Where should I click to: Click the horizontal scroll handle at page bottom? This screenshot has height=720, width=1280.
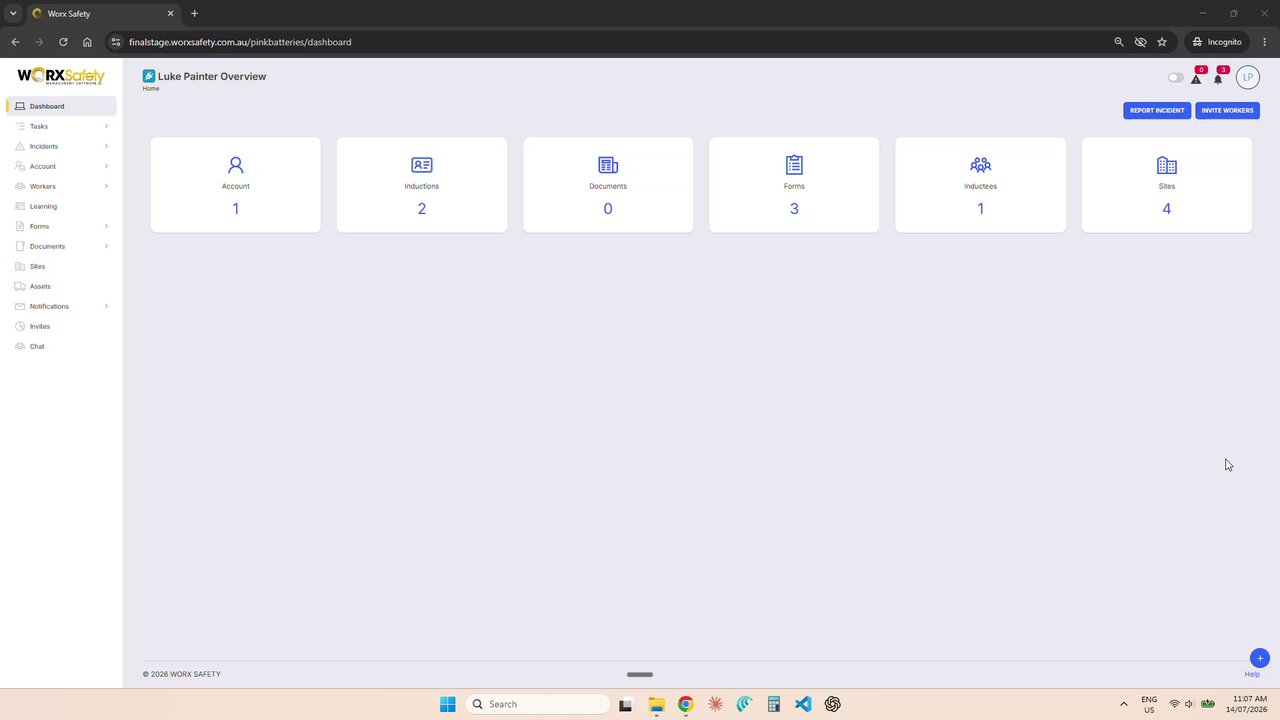click(640, 674)
